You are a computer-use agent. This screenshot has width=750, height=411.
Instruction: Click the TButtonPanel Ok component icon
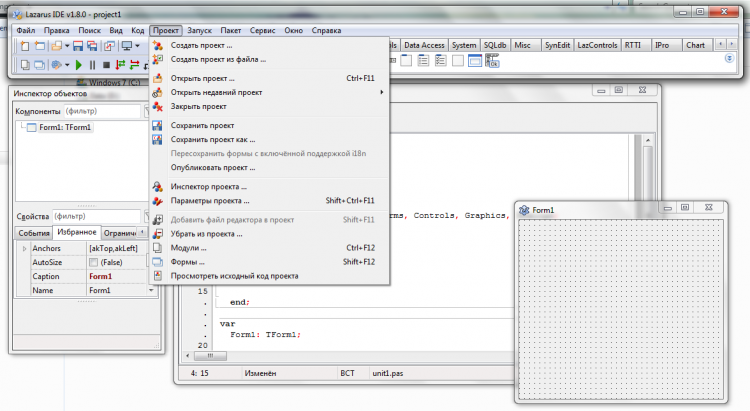492,61
